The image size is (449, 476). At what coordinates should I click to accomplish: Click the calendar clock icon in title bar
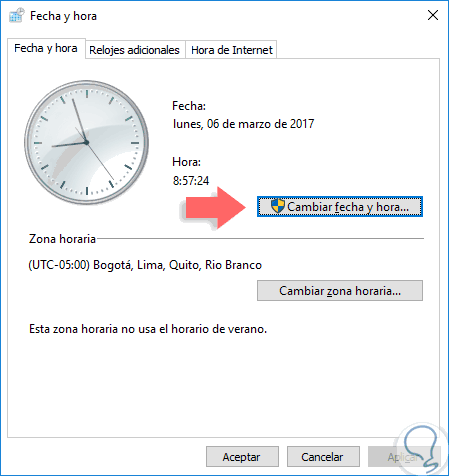coord(17,15)
